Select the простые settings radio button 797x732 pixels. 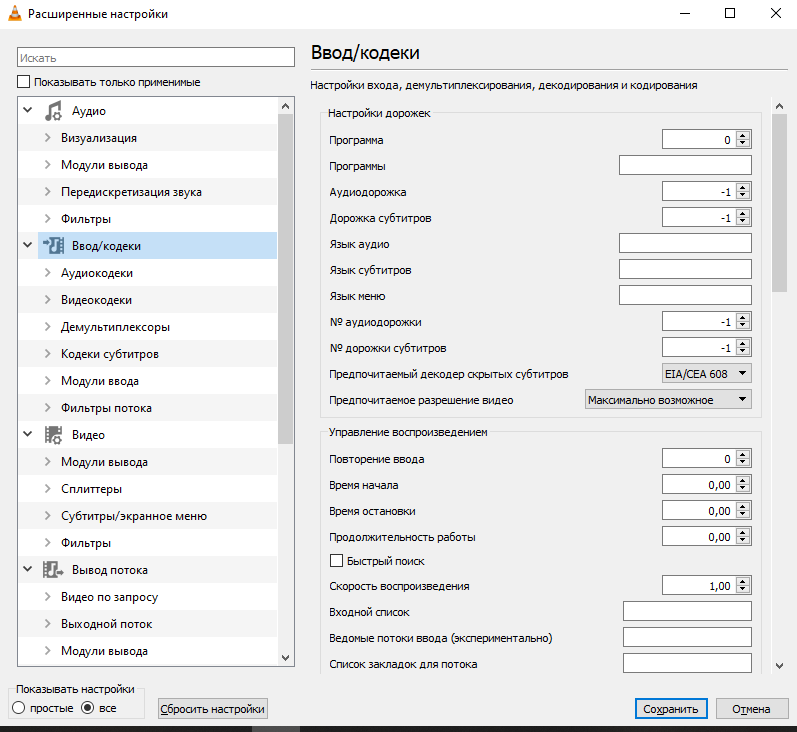tap(18, 708)
